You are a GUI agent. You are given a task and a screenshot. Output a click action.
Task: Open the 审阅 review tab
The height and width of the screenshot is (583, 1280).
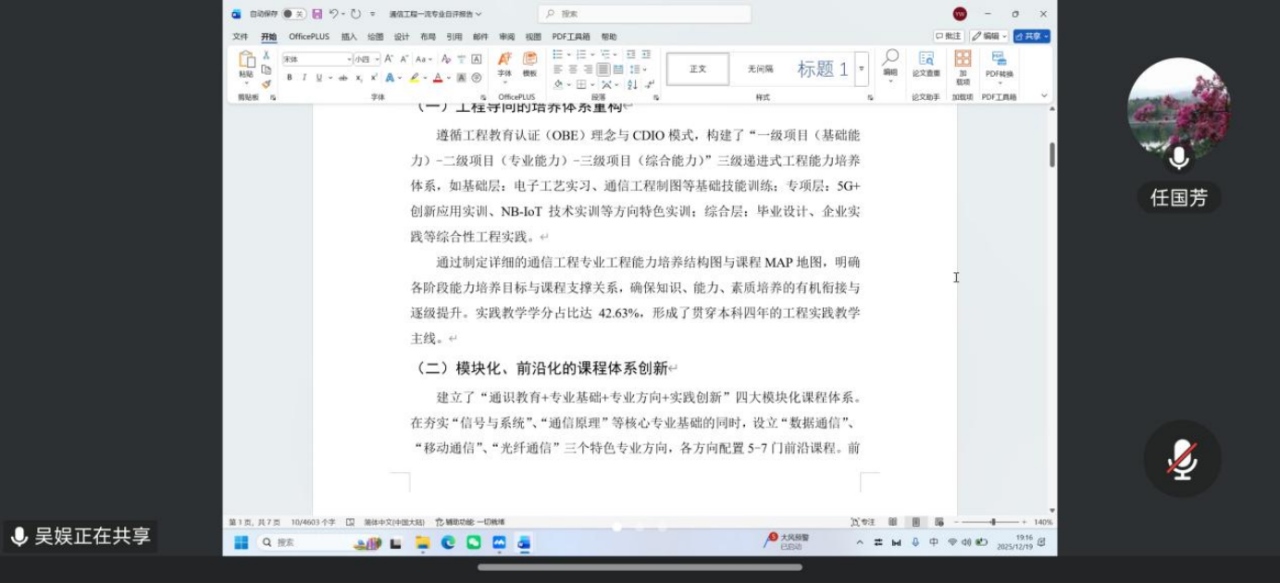click(507, 37)
